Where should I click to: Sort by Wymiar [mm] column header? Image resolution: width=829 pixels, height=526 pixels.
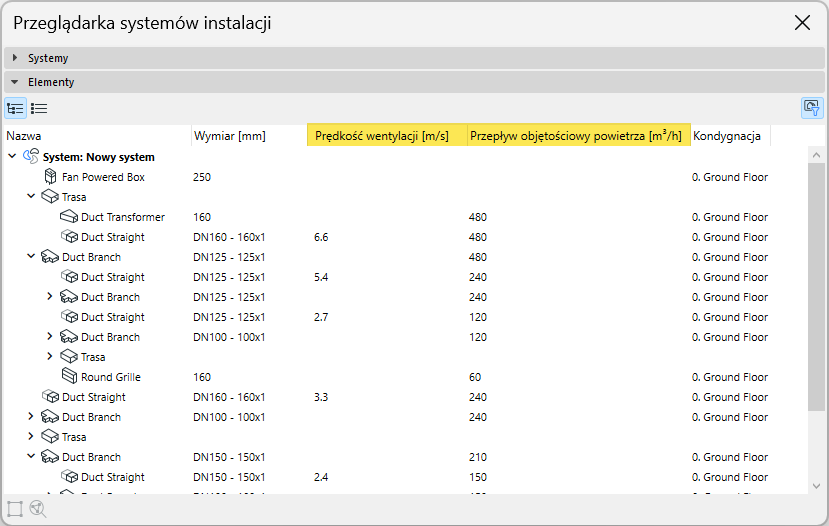[x=249, y=136]
